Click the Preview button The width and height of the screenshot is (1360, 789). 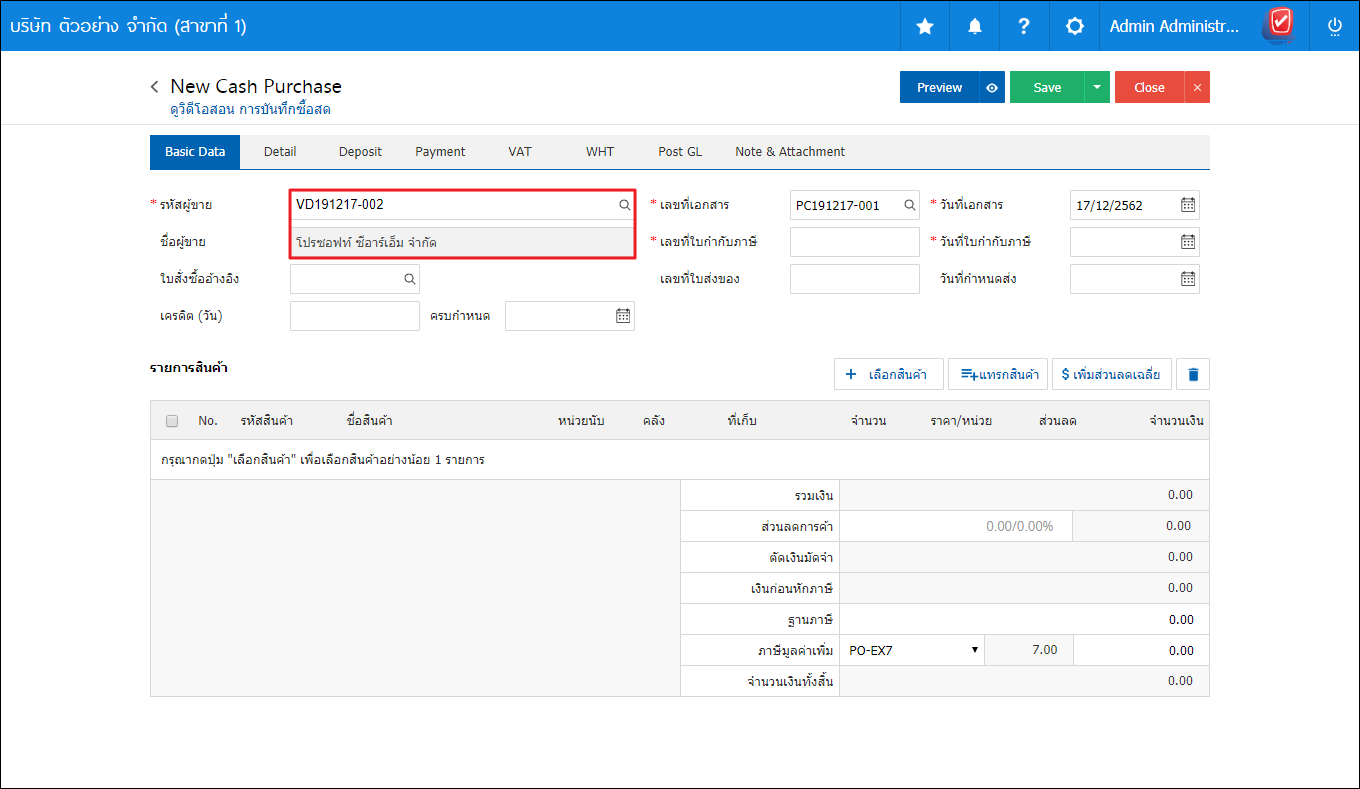pyautogui.click(x=940, y=87)
